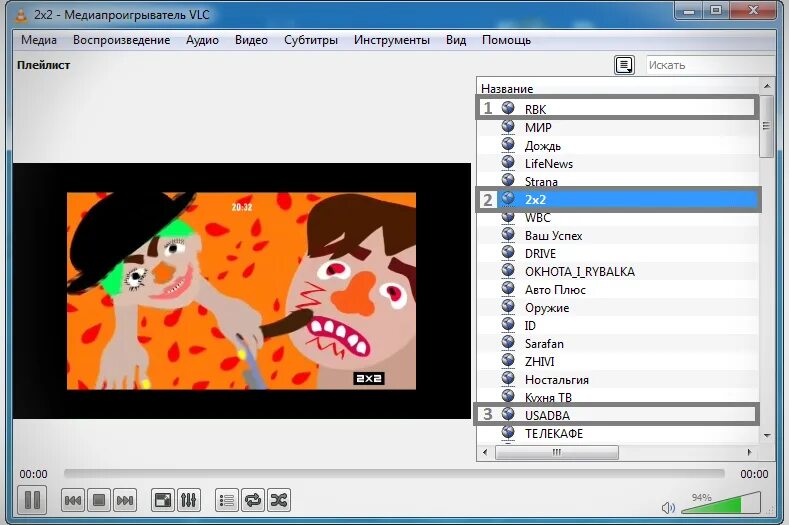Adjust the volume slider at 94%
The height and width of the screenshot is (525, 789).
click(721, 503)
